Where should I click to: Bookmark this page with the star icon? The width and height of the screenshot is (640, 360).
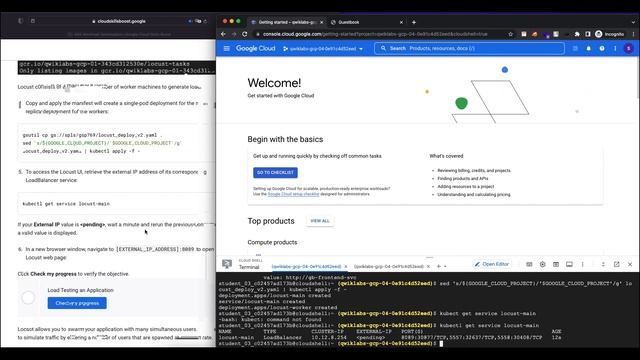coord(511,34)
